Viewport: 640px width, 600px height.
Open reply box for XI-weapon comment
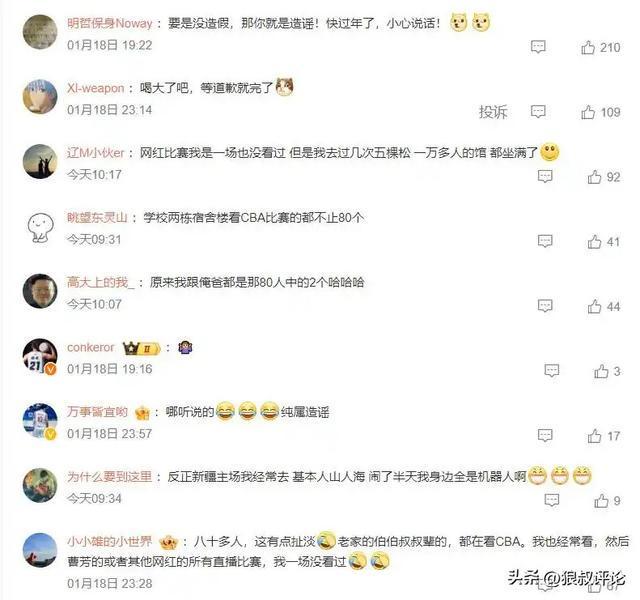coord(538,111)
